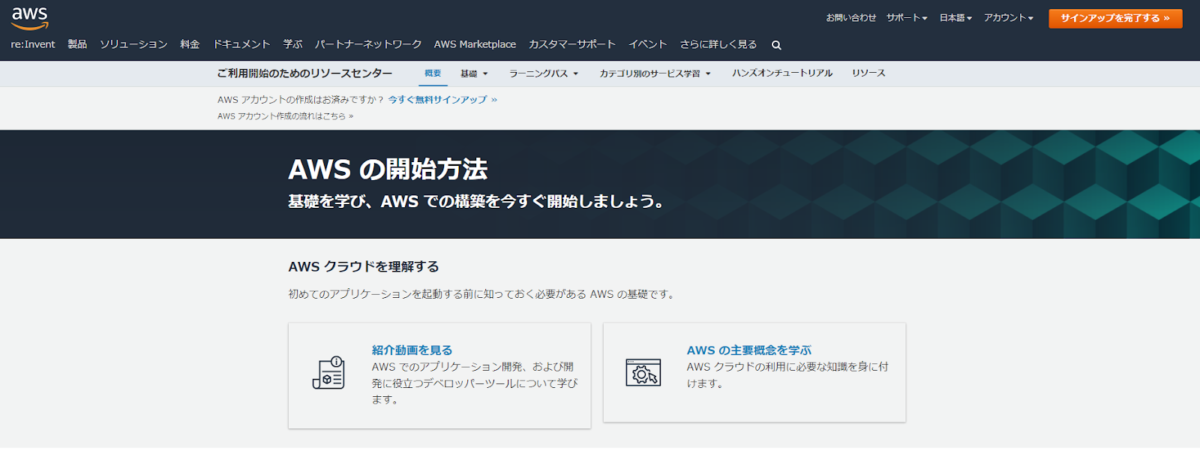Open カスタマーサポート menu
The image size is (1200, 451).
[x=572, y=45]
